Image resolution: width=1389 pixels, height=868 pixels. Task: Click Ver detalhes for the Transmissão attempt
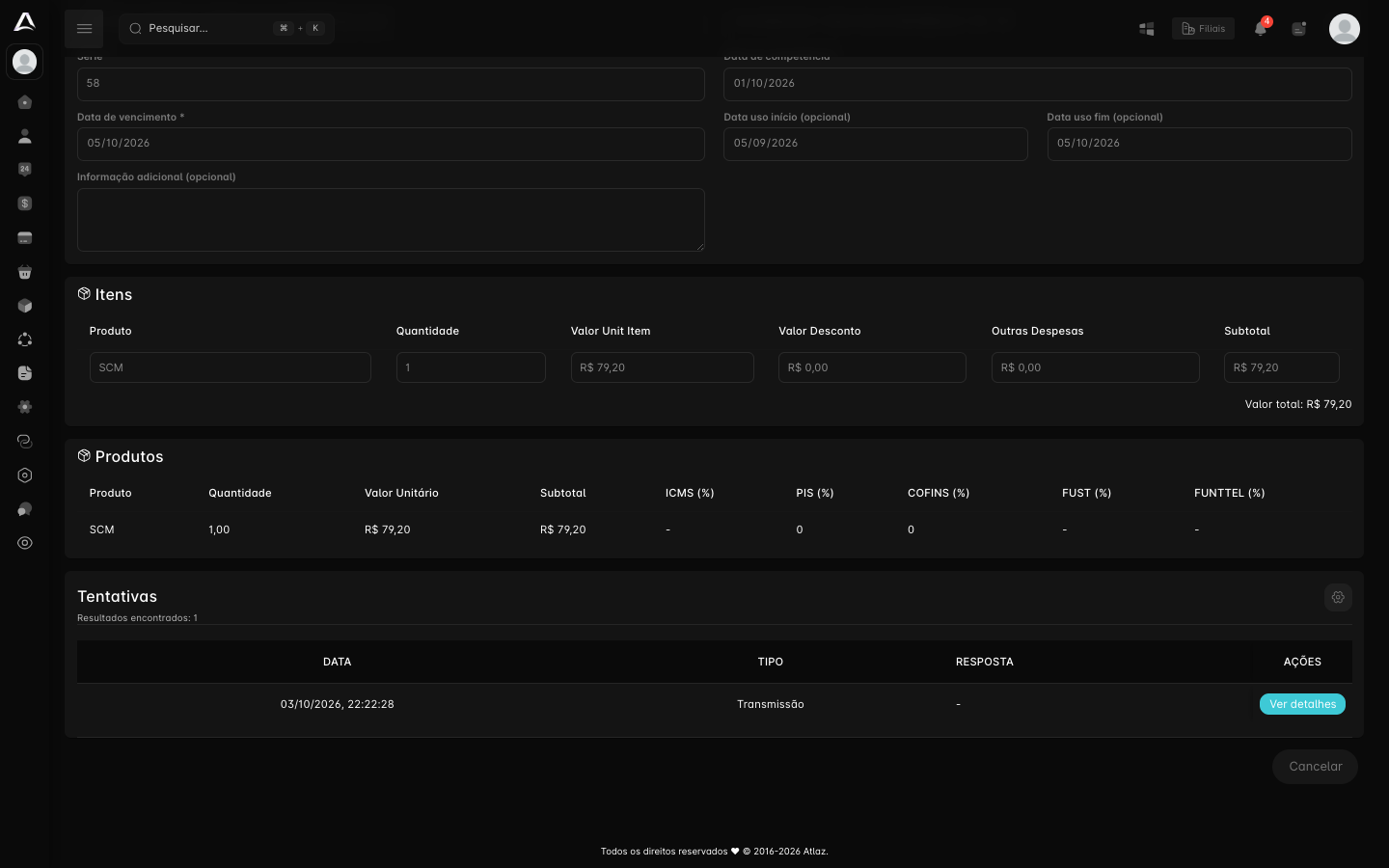tap(1302, 704)
